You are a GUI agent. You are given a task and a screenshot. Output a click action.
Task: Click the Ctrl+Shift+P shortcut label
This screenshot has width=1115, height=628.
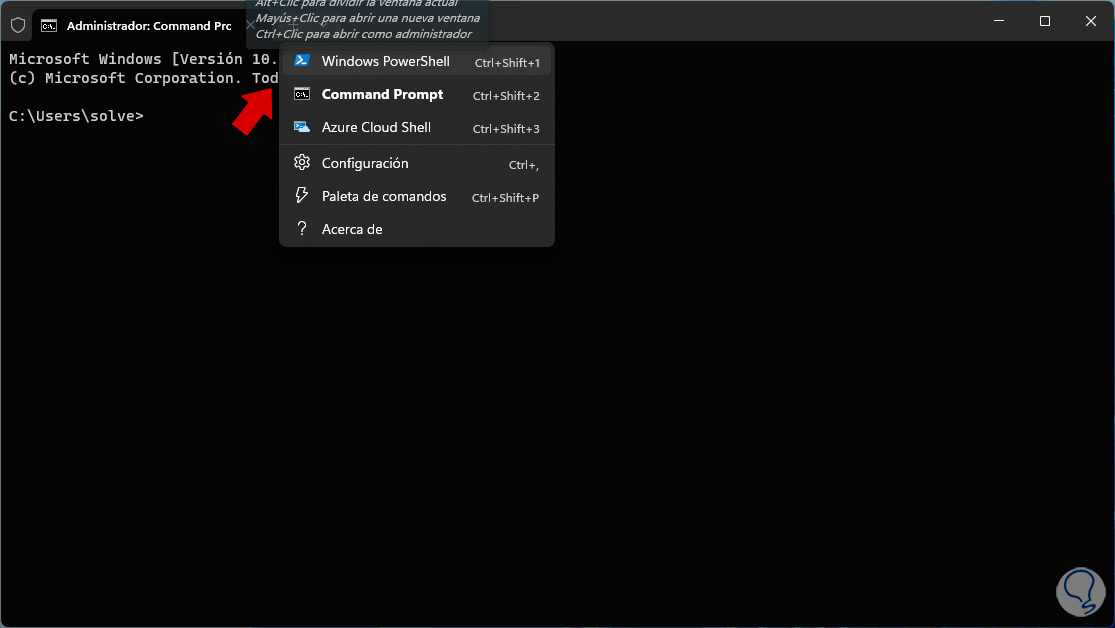[506, 198]
